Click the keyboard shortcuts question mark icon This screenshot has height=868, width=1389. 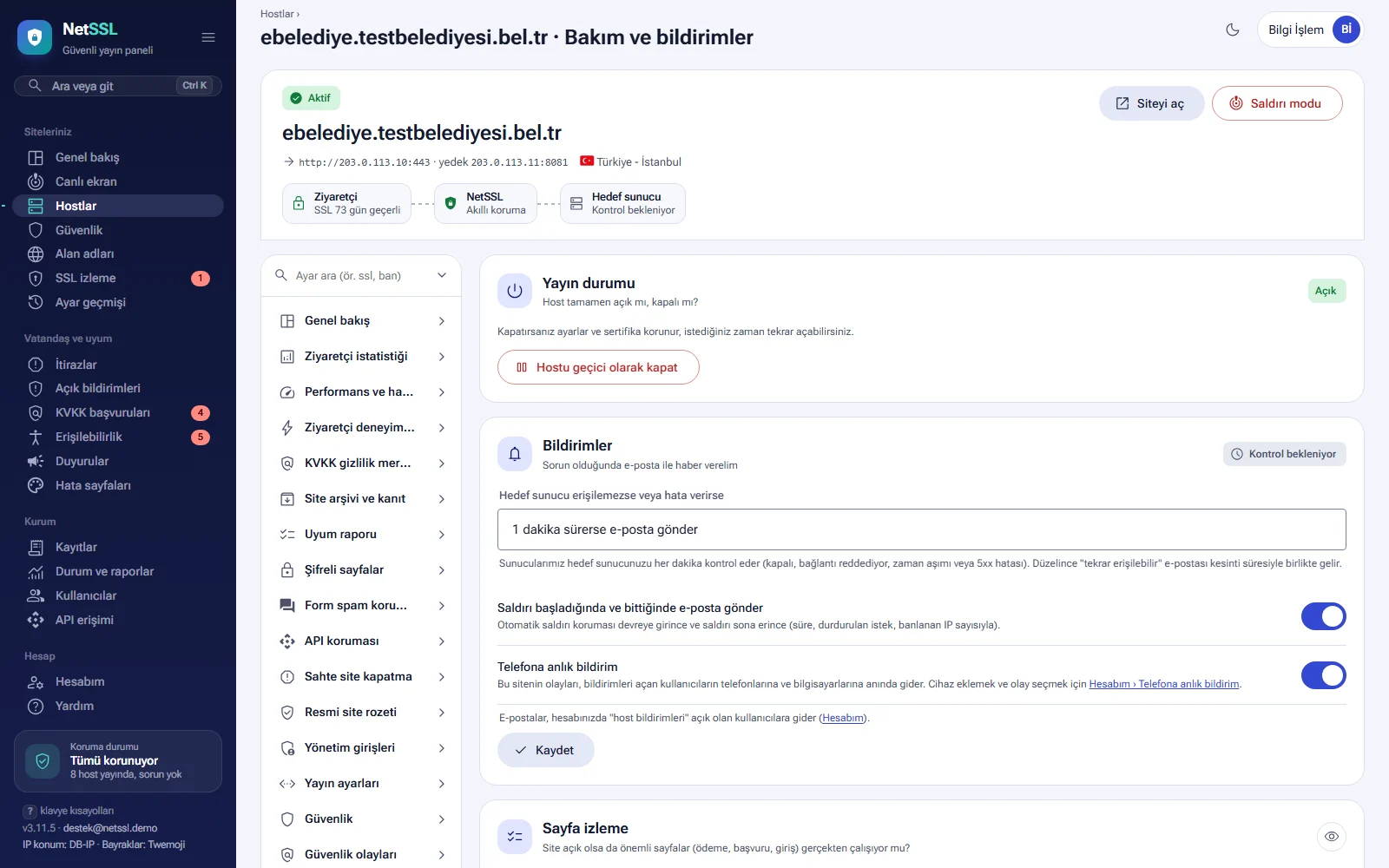30,811
